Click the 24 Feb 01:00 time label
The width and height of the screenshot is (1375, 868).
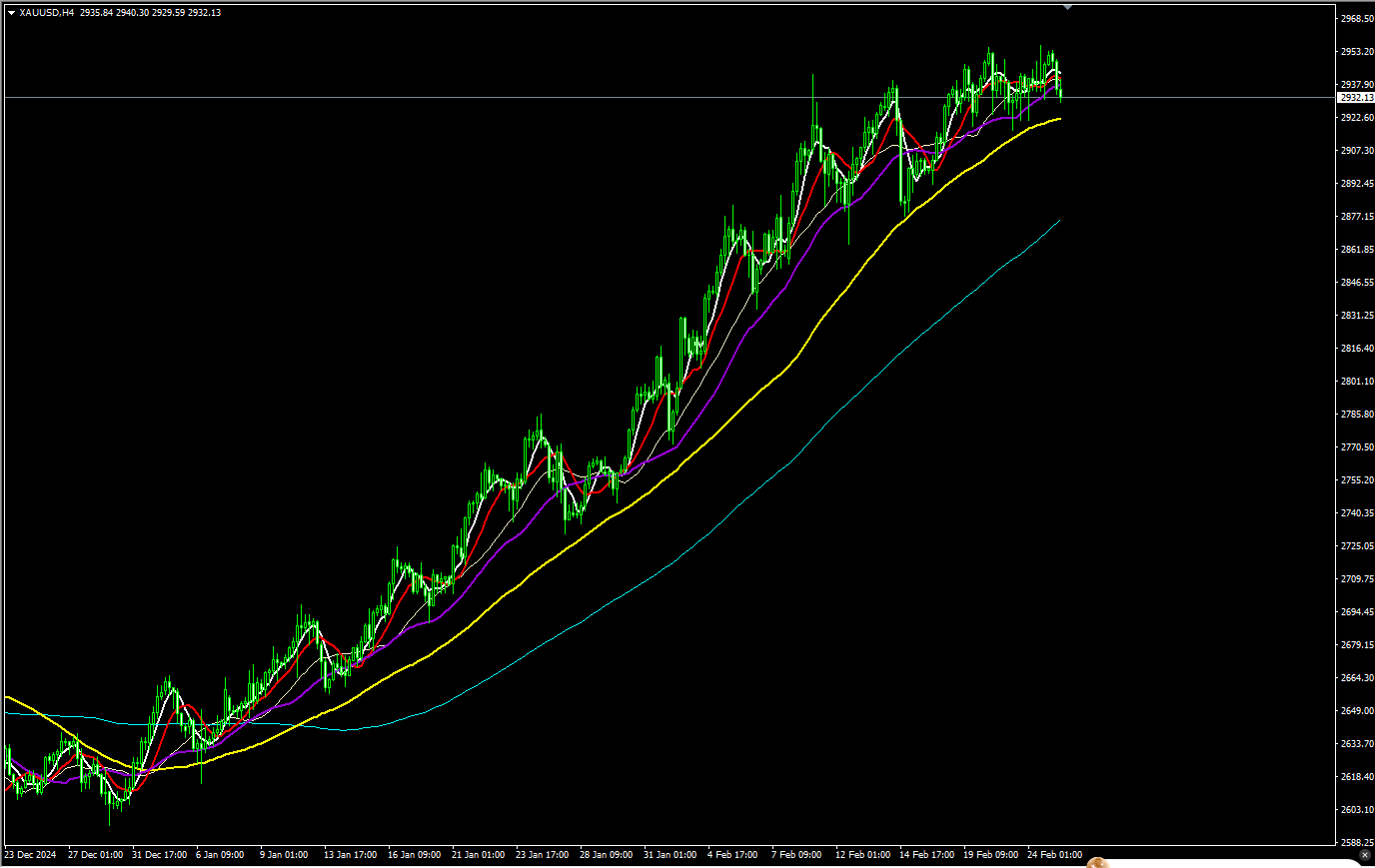1054,855
